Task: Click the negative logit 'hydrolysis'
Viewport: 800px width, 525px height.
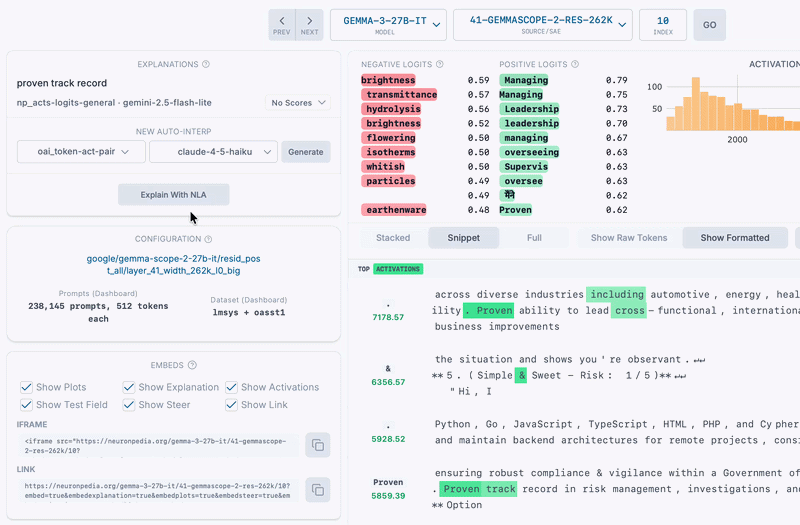Action: coord(391,109)
